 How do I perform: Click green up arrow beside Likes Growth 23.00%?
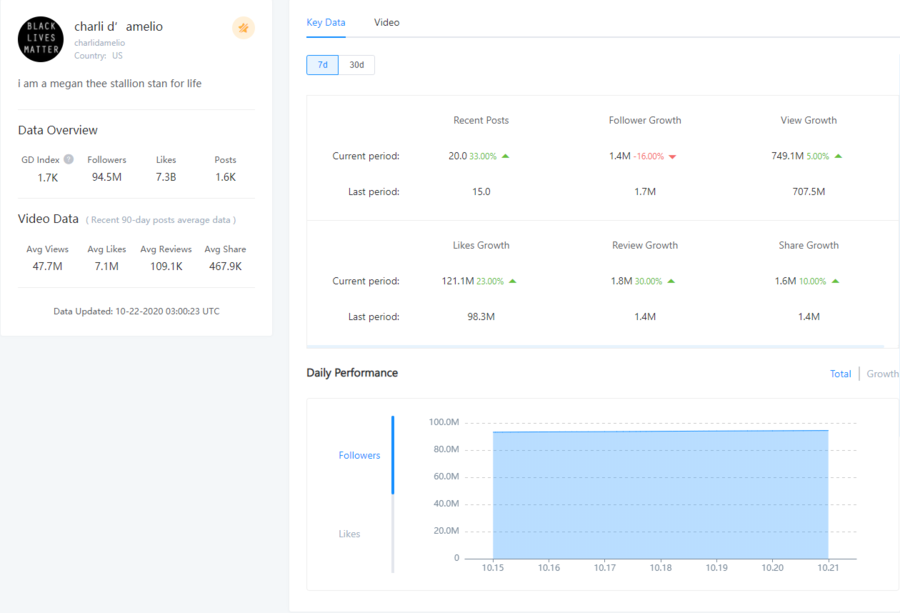(512, 281)
